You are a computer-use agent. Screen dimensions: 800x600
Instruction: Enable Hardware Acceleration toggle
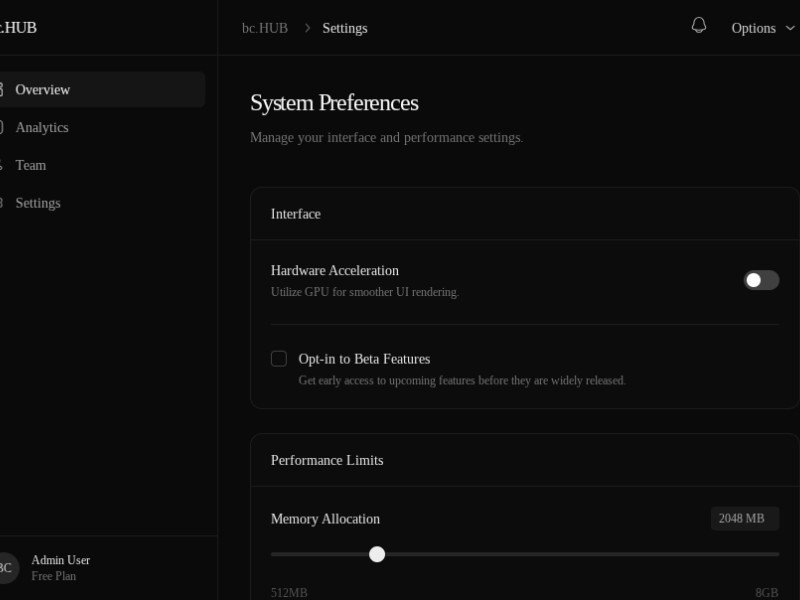(x=761, y=280)
